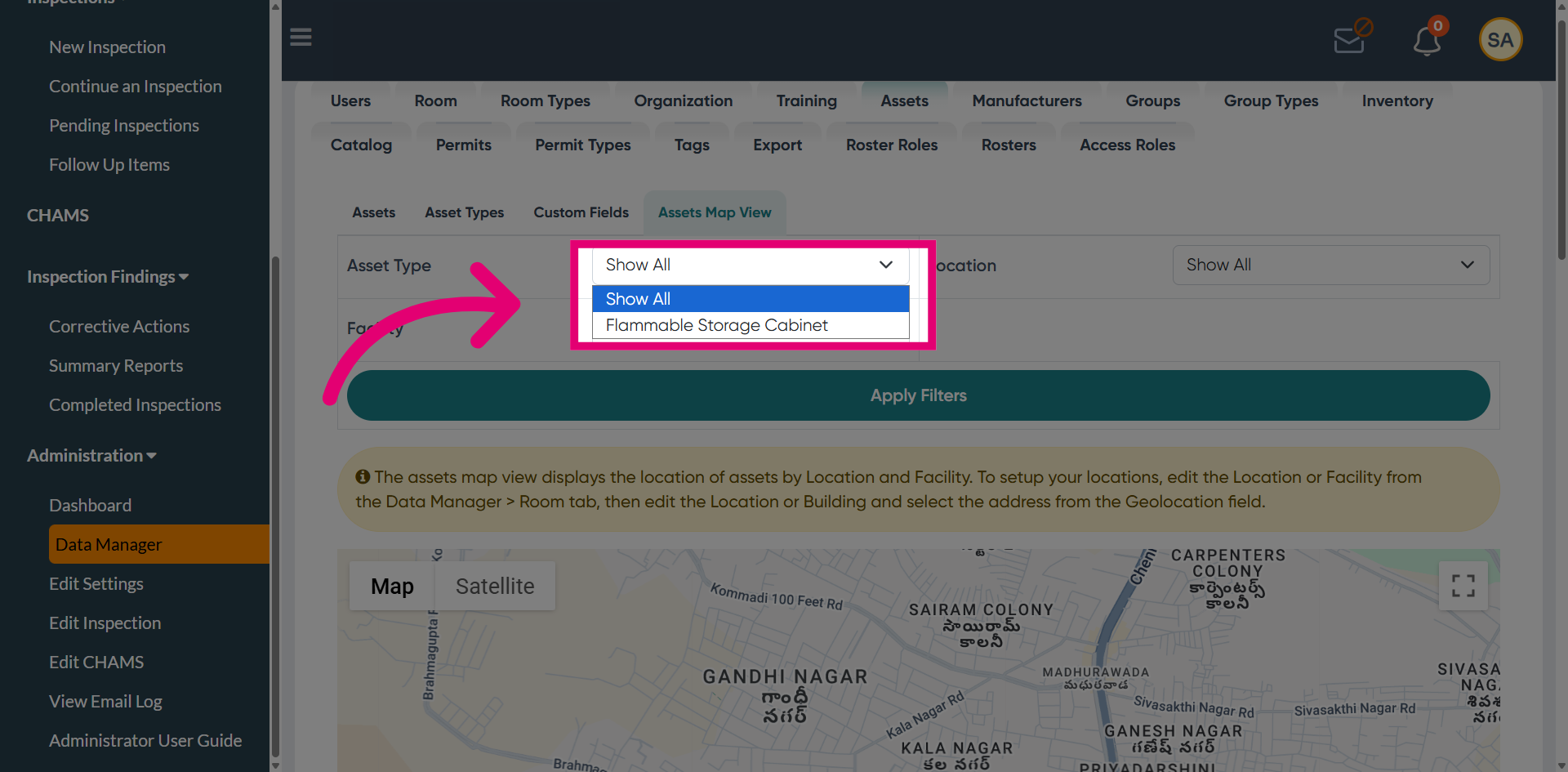Open Continue an Inspection link
The image size is (1568, 772).
click(x=136, y=87)
